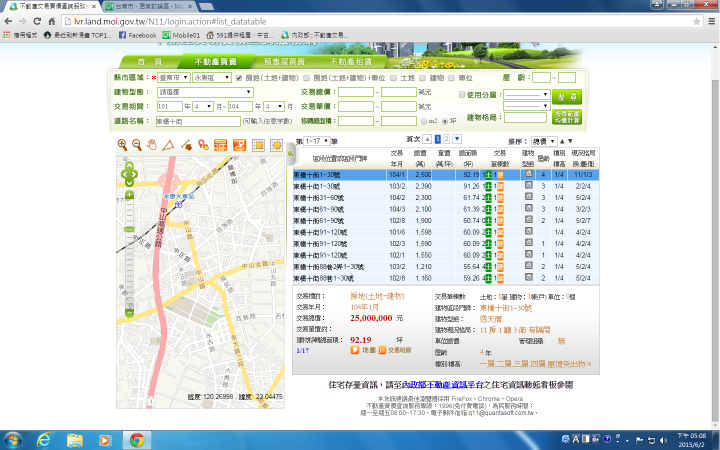Screen dimensions: 720x450
Task: Switch to the 不動產租賃 tab
Action: (351, 62)
